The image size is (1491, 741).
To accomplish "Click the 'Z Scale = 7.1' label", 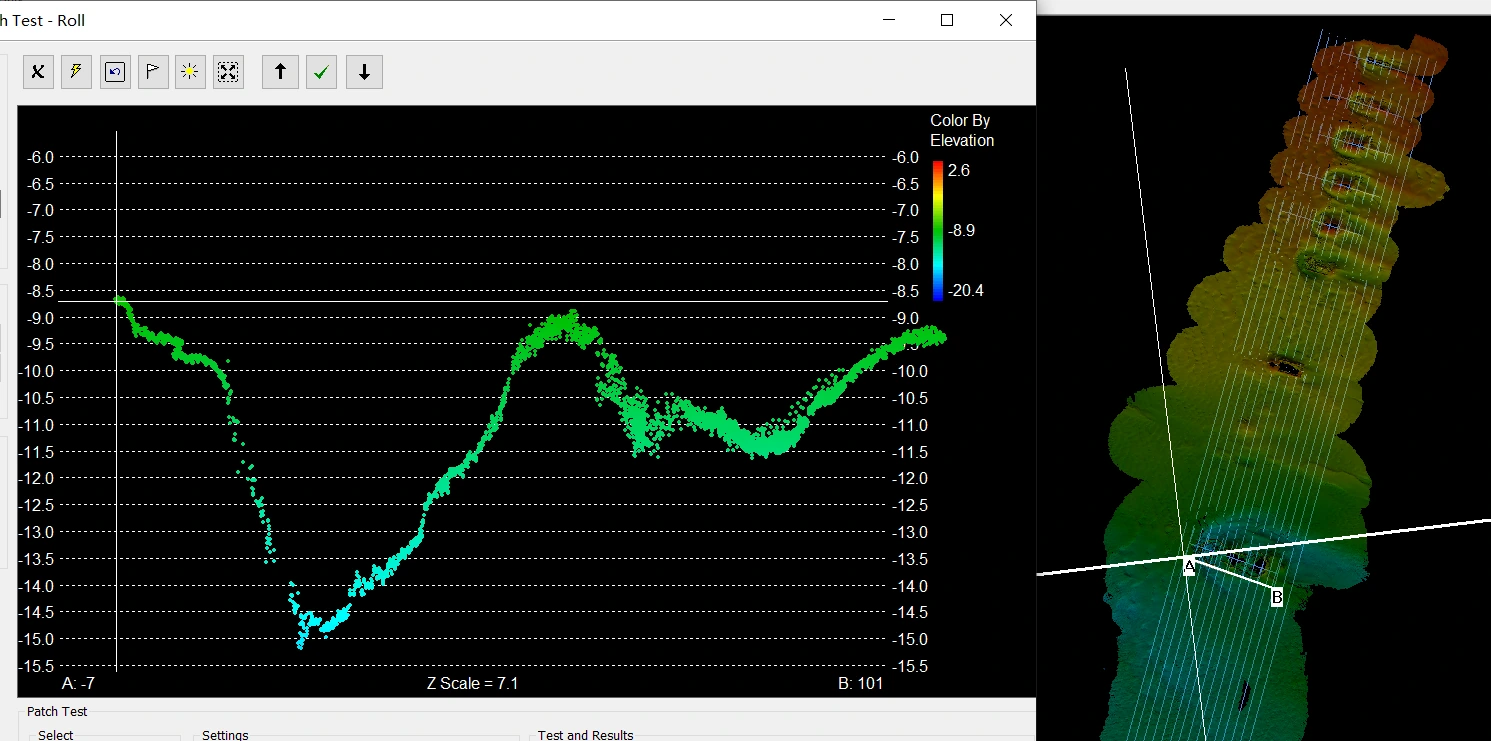I will coord(472,684).
